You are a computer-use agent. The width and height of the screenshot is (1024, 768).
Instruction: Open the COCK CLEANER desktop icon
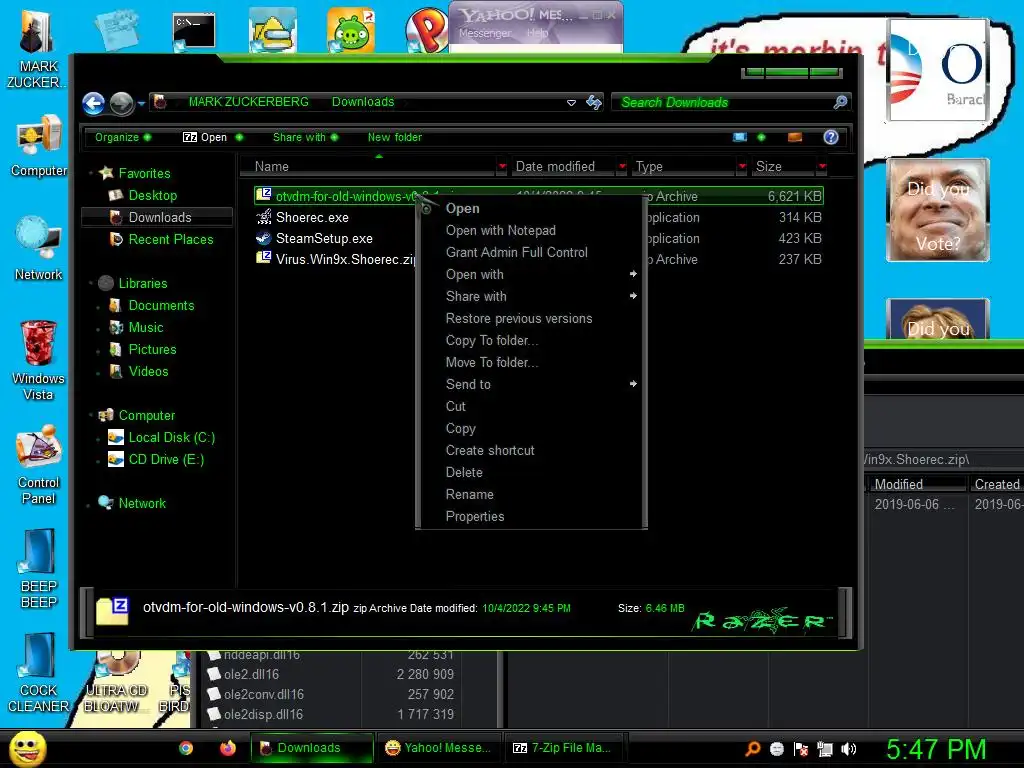(x=39, y=673)
